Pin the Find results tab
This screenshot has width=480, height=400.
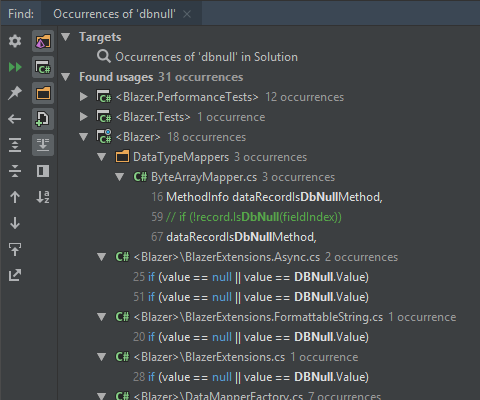pos(15,93)
